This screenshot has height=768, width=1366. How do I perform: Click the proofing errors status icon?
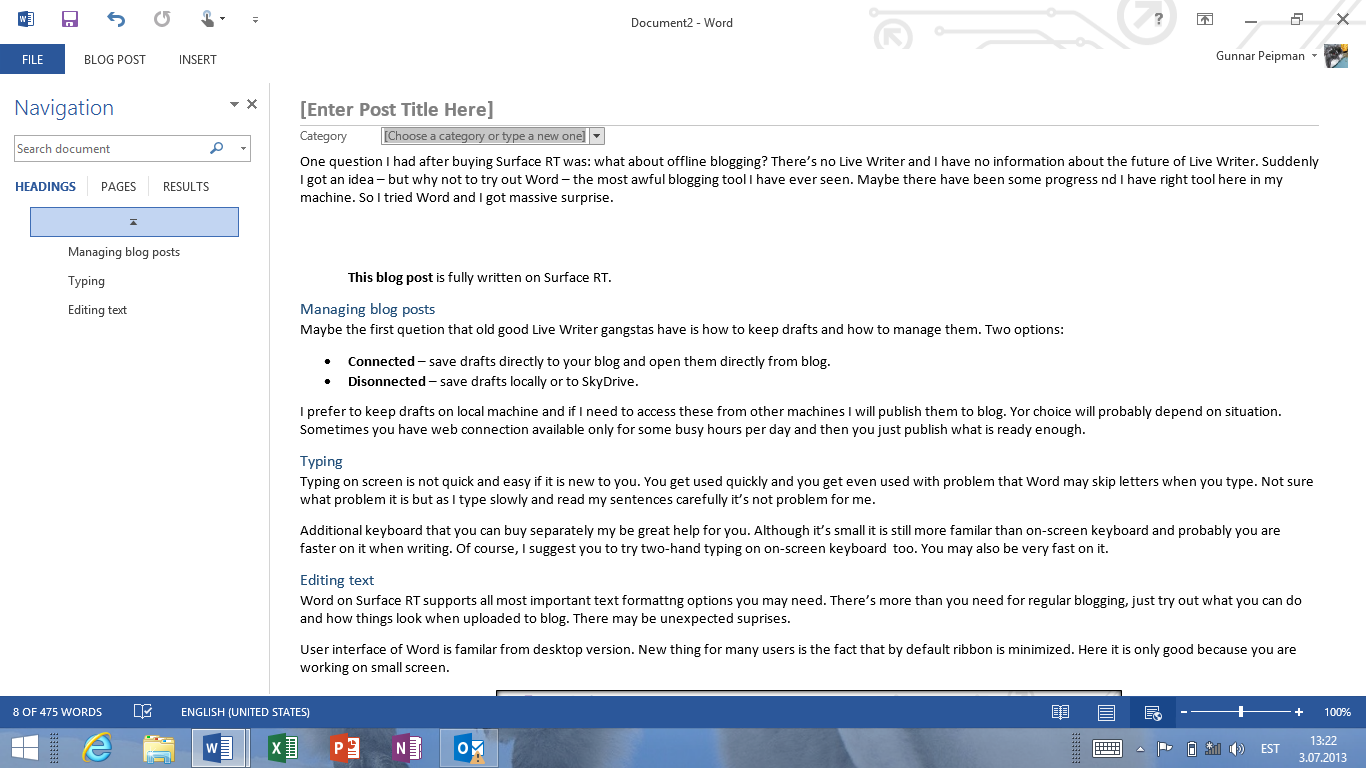coord(143,712)
